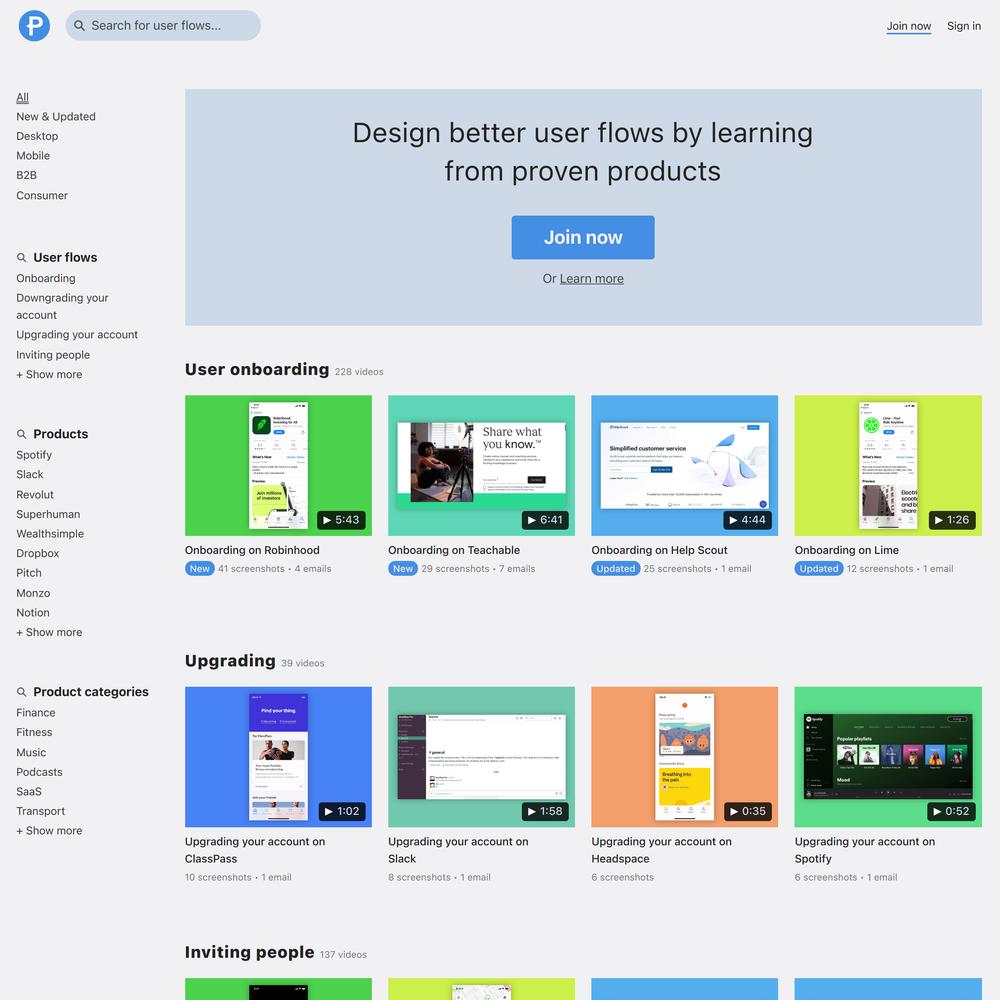Open the Products heading link
Screen dimensions: 1000x1000
click(61, 434)
